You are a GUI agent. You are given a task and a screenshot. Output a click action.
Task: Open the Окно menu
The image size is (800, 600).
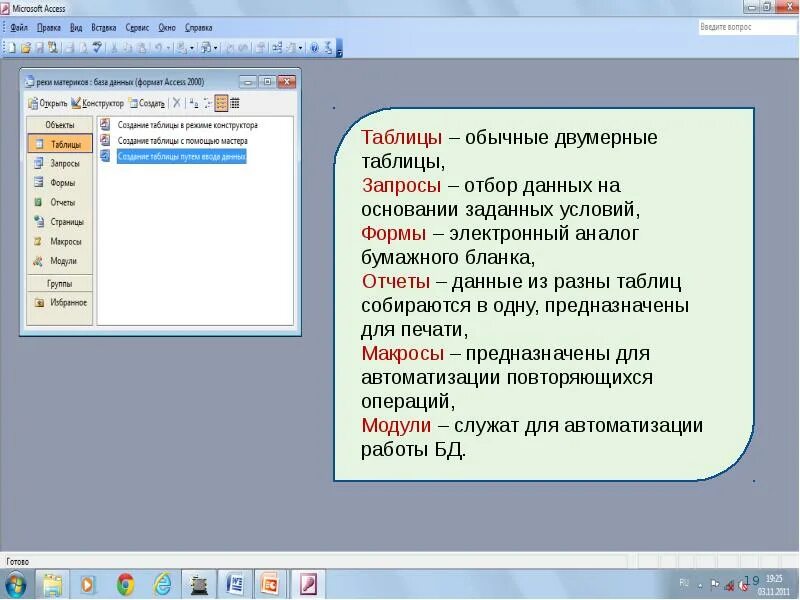point(167,28)
